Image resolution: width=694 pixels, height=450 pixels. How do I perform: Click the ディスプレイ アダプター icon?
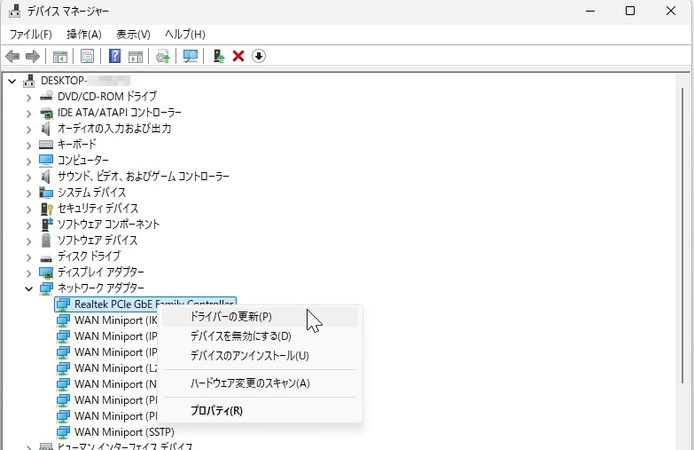tap(46, 272)
